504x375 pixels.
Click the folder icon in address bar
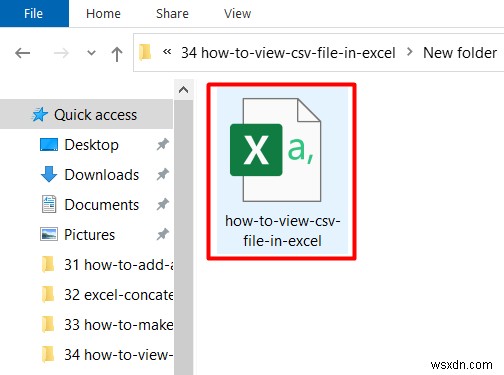(145, 52)
